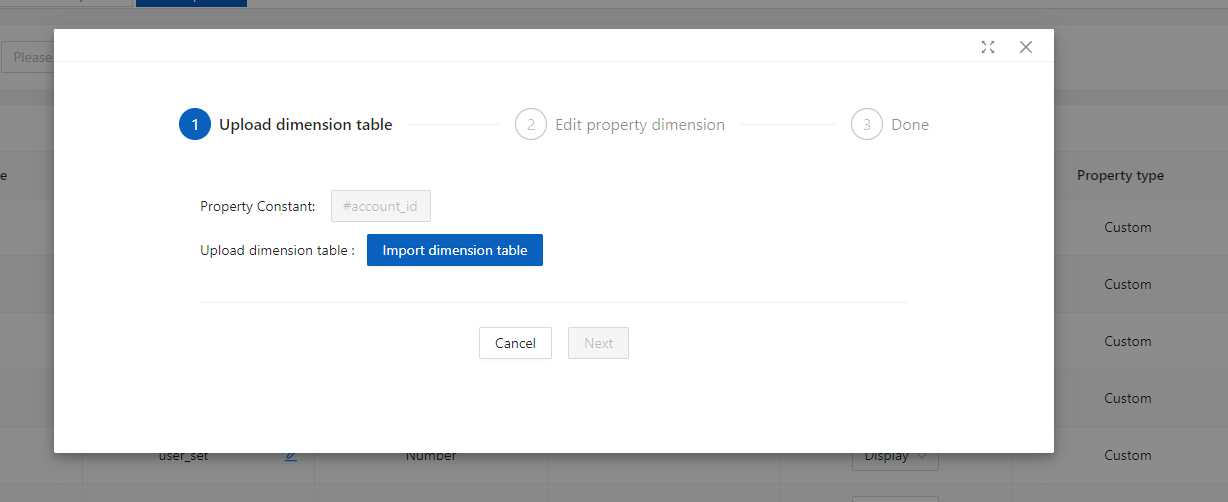Click the step 3 circle indicator
The height and width of the screenshot is (502, 1228).
(x=867, y=125)
